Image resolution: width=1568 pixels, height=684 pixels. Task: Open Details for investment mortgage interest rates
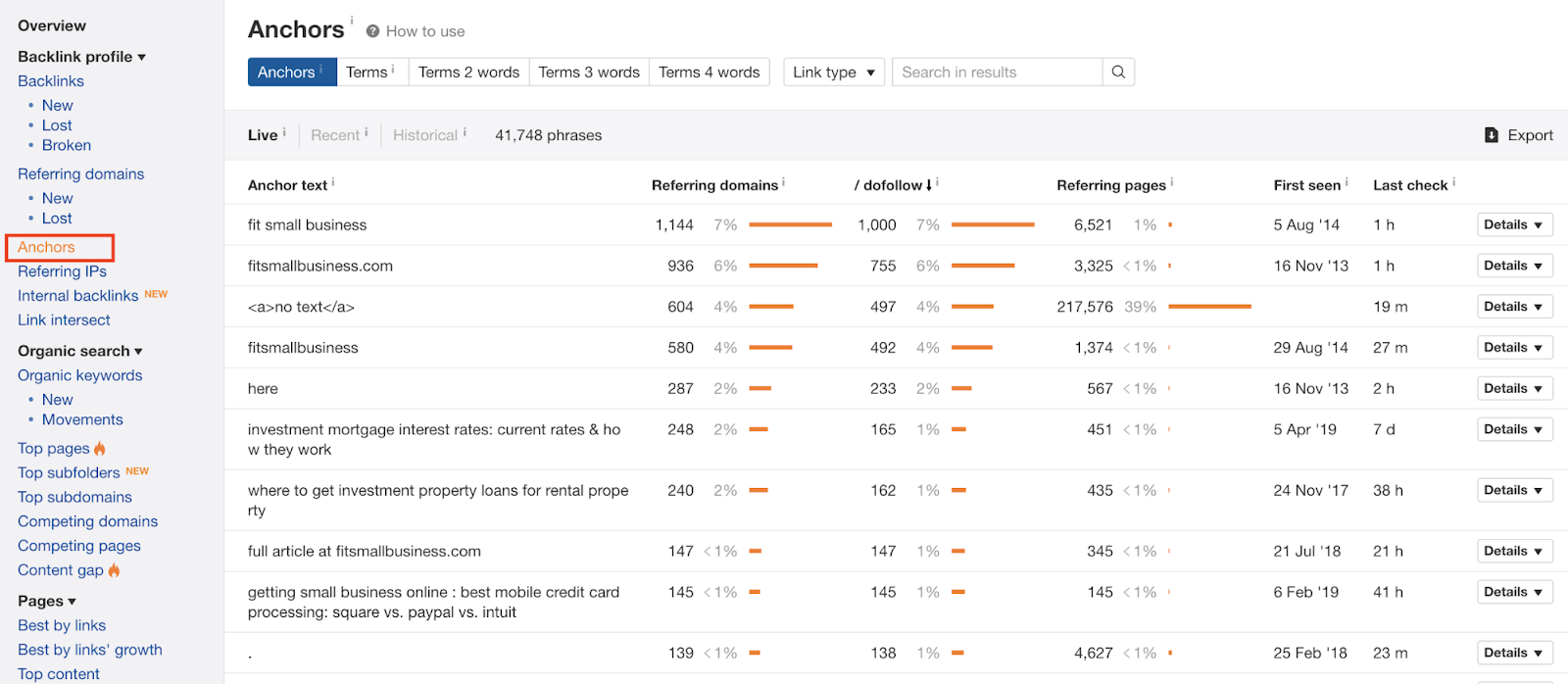[1514, 429]
